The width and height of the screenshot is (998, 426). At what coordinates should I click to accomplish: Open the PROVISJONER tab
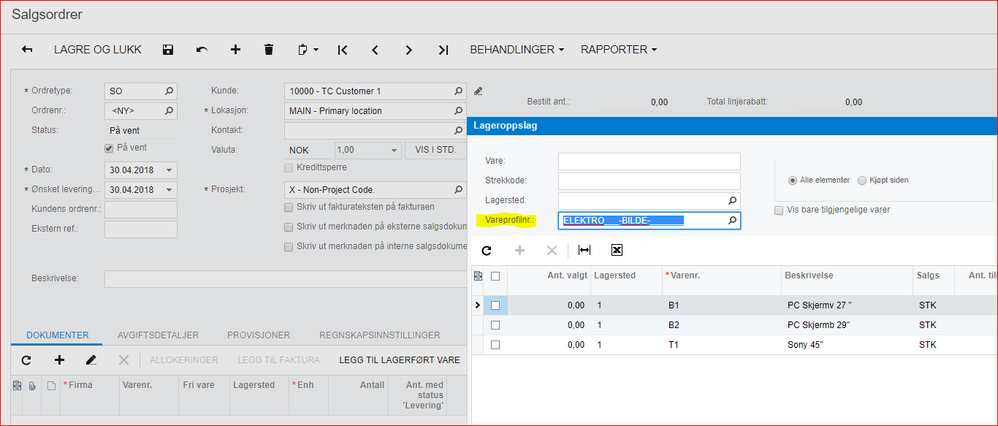261,335
